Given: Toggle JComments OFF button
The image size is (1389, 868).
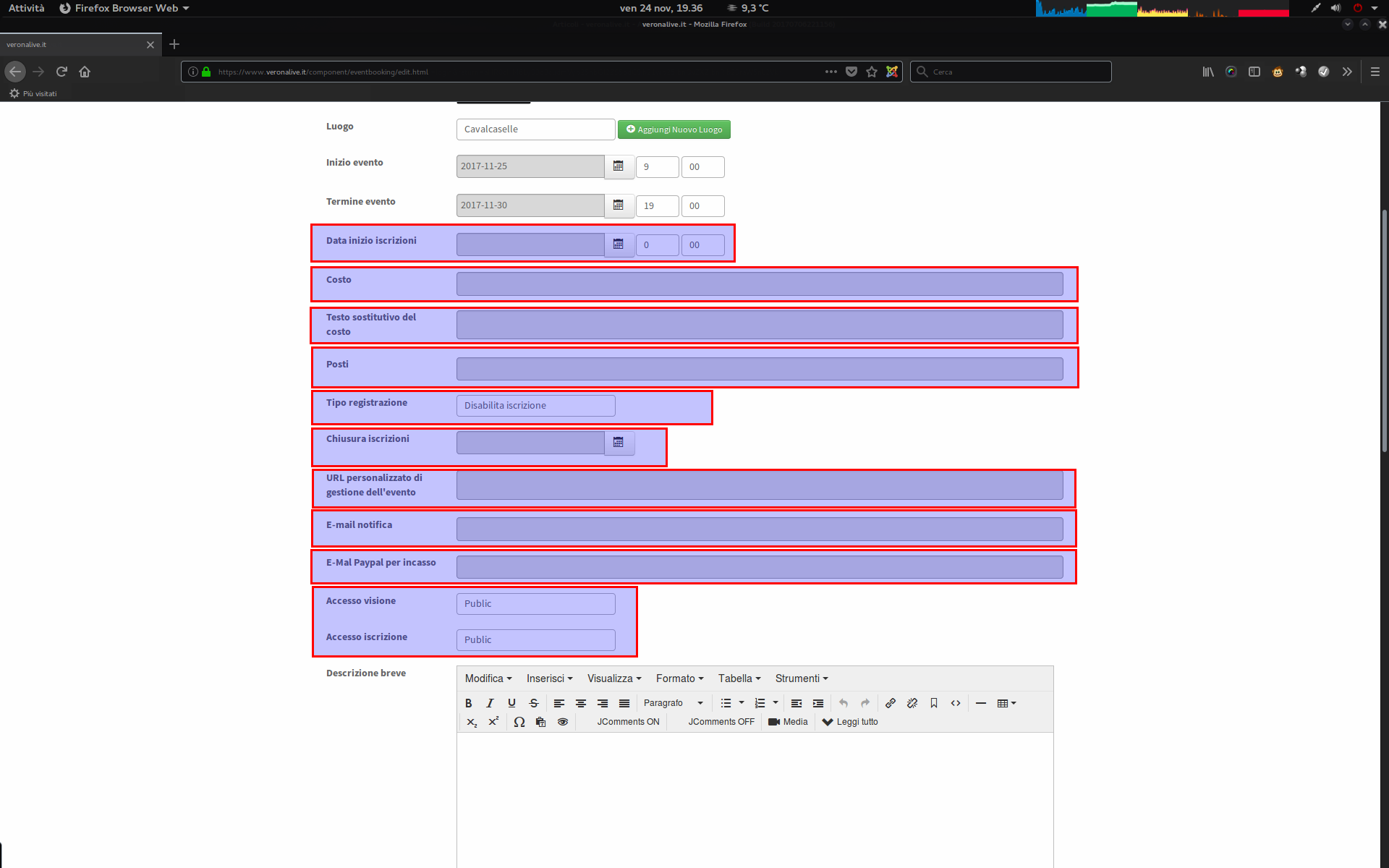Looking at the screenshot, I should [x=721, y=722].
